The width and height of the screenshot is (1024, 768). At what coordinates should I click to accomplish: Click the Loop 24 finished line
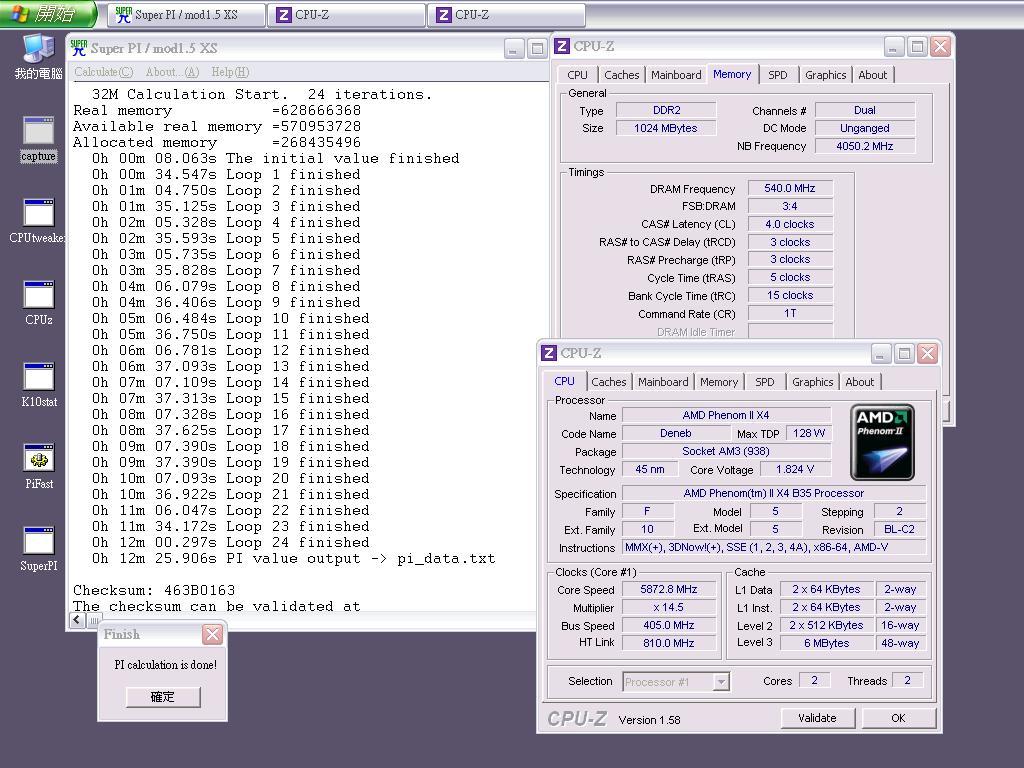coord(231,543)
